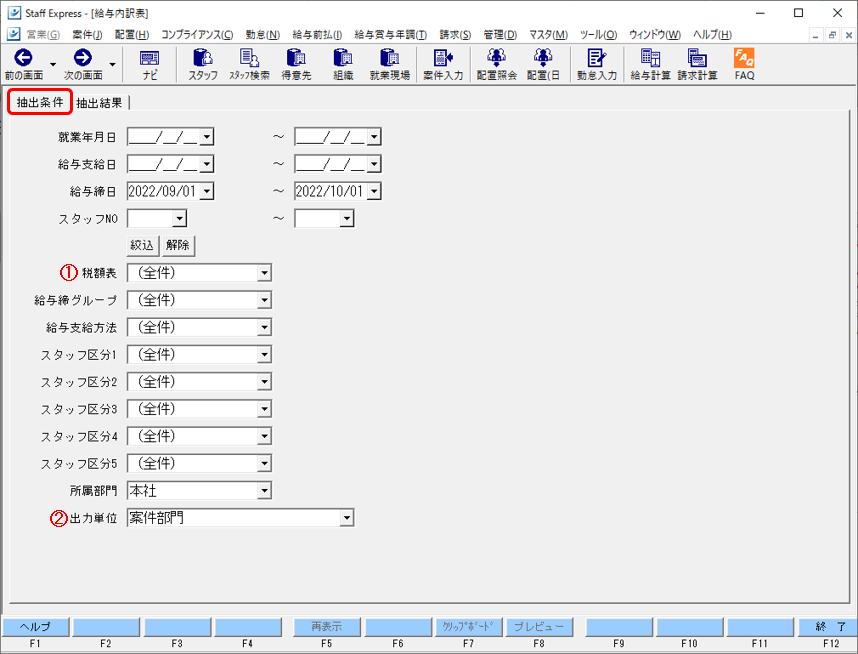Open the ツール(O) menu
The height and width of the screenshot is (654, 858).
pyautogui.click(x=599, y=34)
